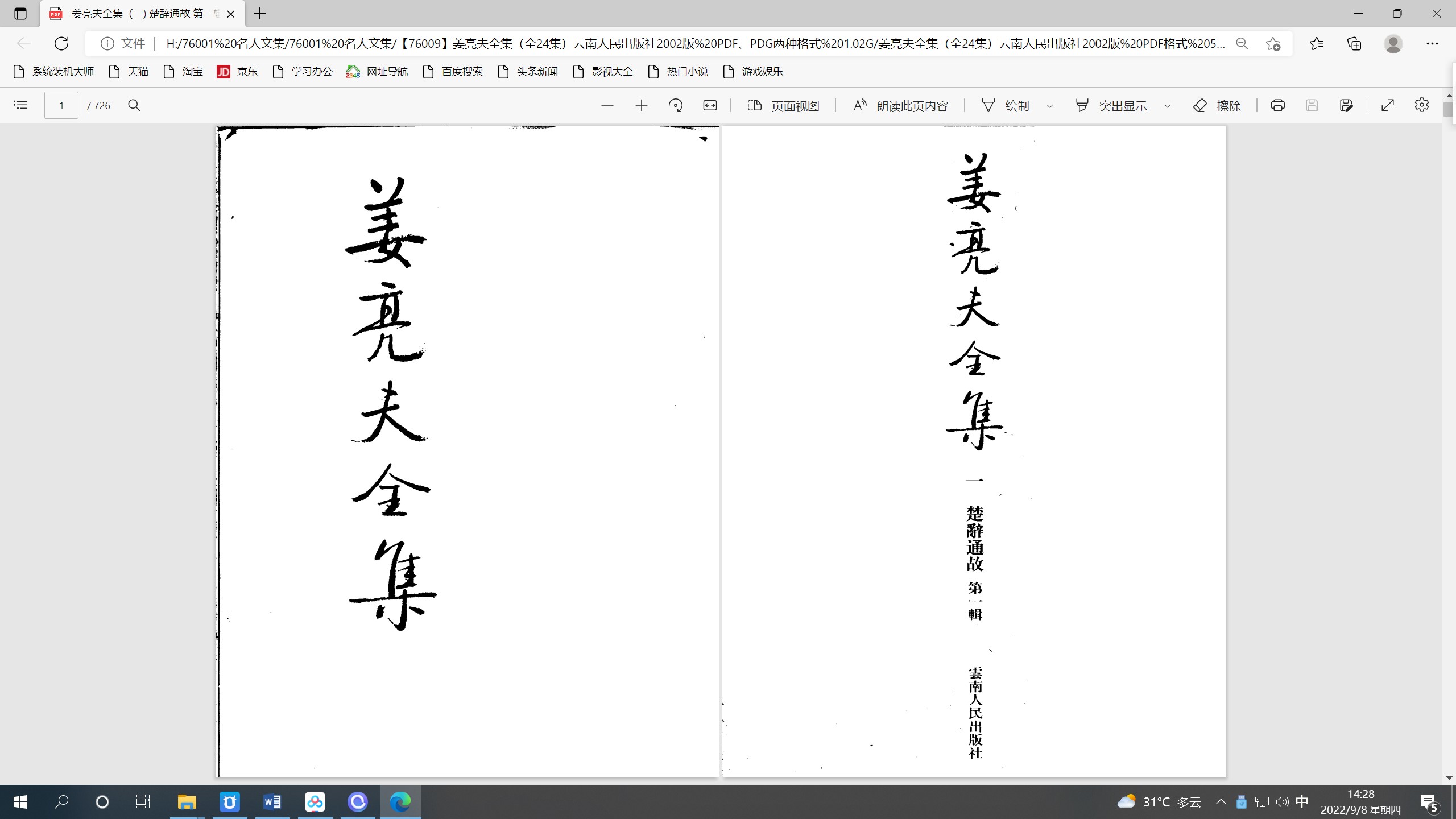1456x819 pixels.
Task: Toggle the PDF table of contents
Action: pos(20,105)
